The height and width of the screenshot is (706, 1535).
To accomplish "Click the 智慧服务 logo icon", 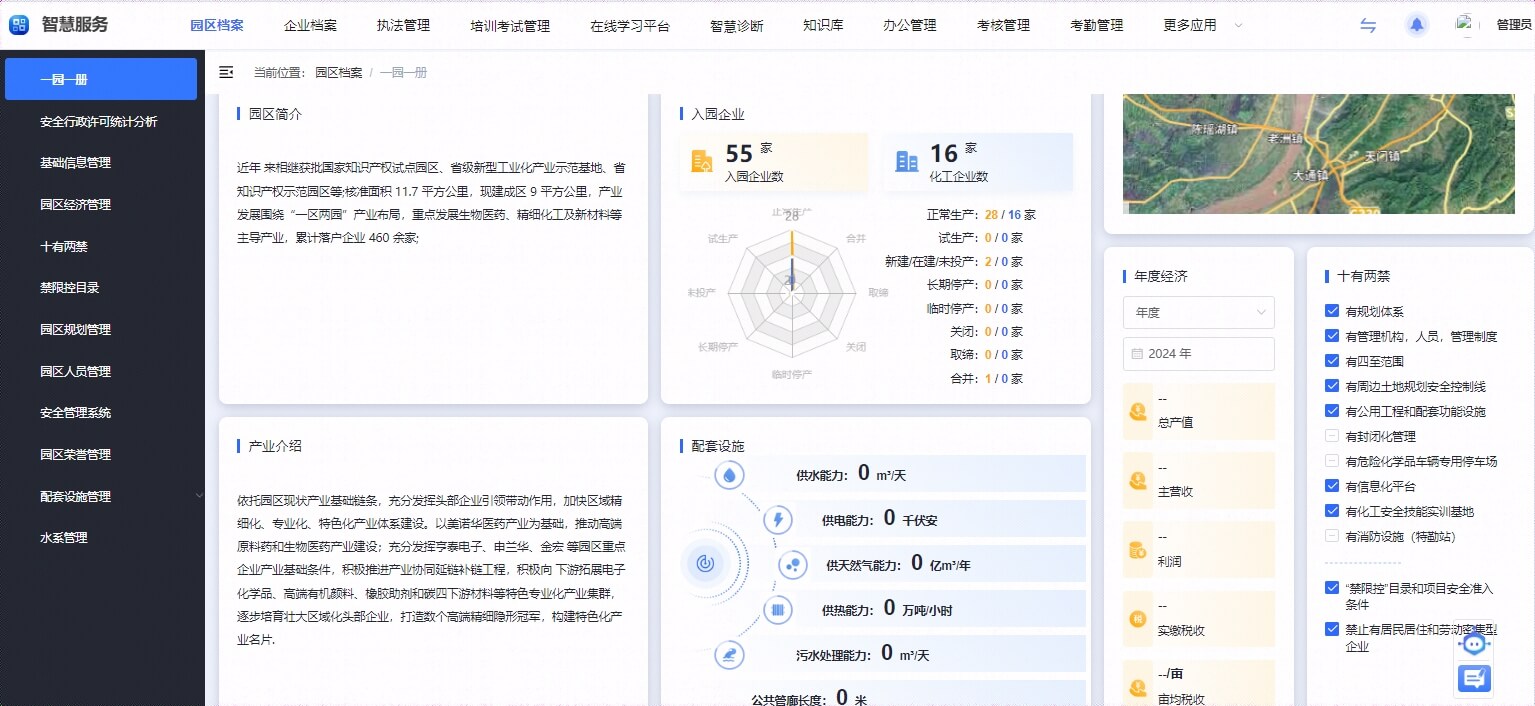I will (20, 25).
